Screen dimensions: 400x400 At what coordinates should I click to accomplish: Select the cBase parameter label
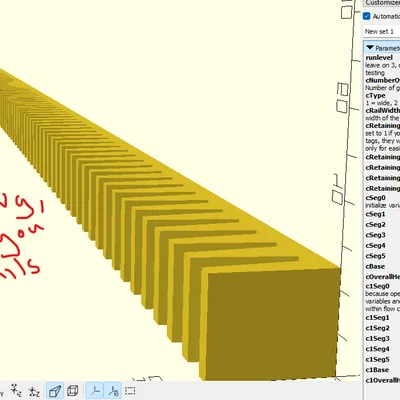coord(375,267)
